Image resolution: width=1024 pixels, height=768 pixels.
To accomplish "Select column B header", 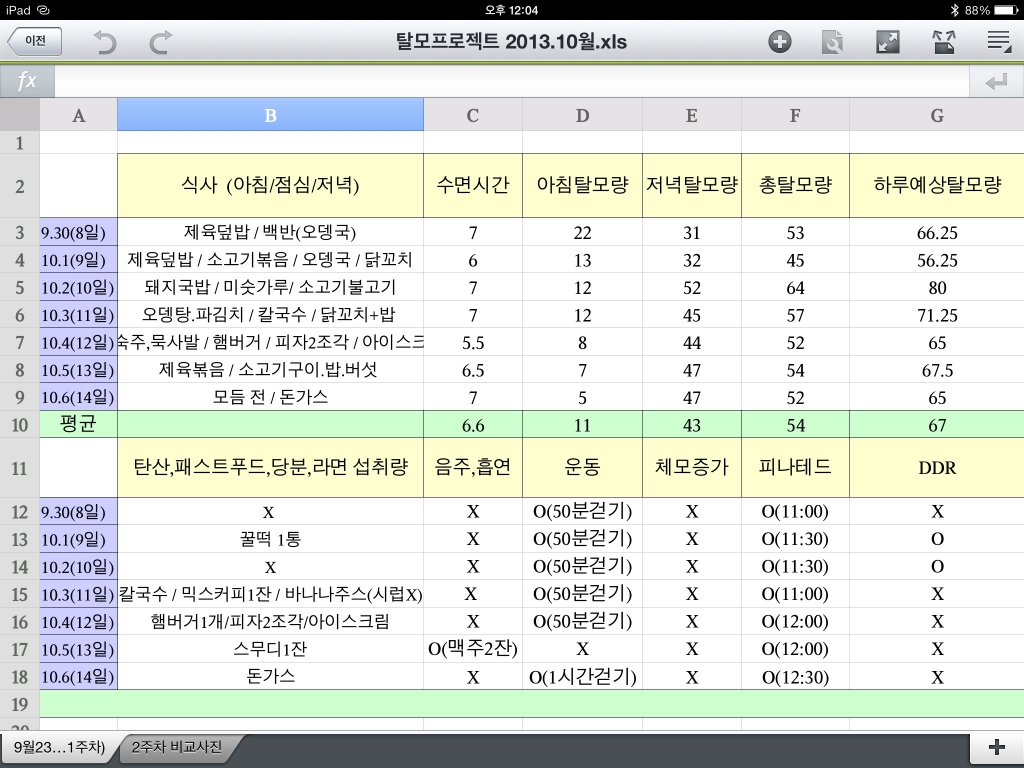I will [270, 116].
